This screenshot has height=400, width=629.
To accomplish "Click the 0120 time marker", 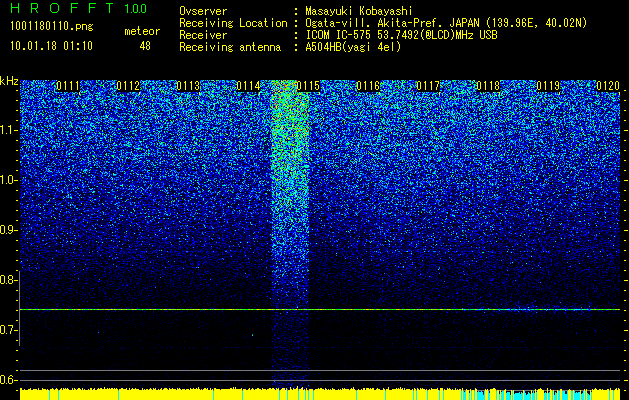I will pos(608,86).
